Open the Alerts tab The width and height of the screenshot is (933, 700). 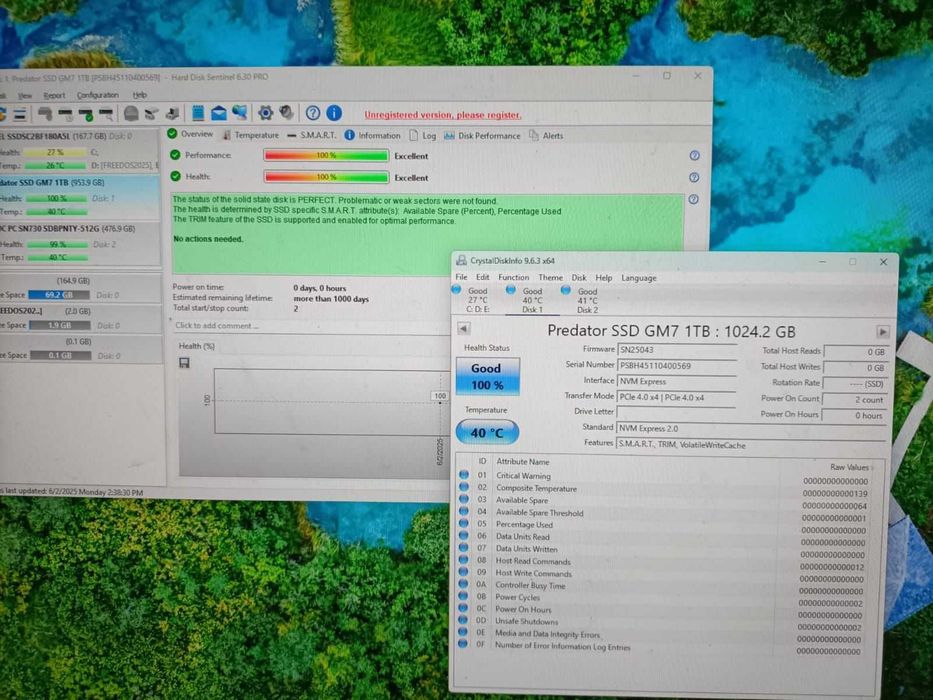[x=546, y=136]
